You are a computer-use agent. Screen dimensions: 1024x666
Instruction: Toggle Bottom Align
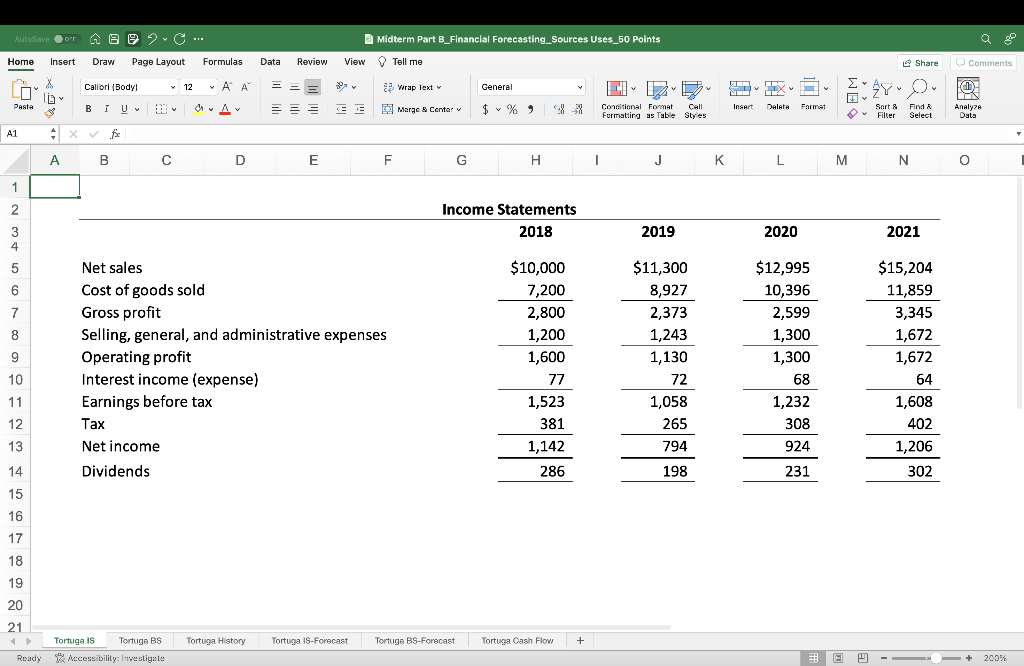(x=313, y=87)
